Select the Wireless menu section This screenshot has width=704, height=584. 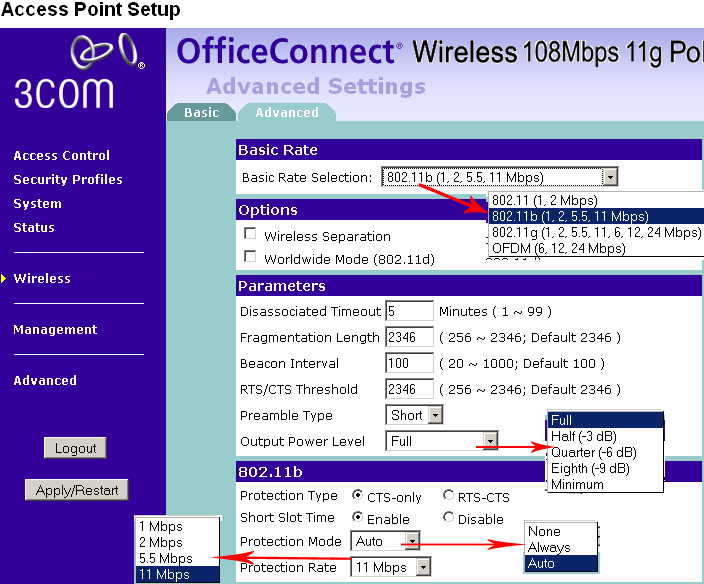tap(42, 278)
